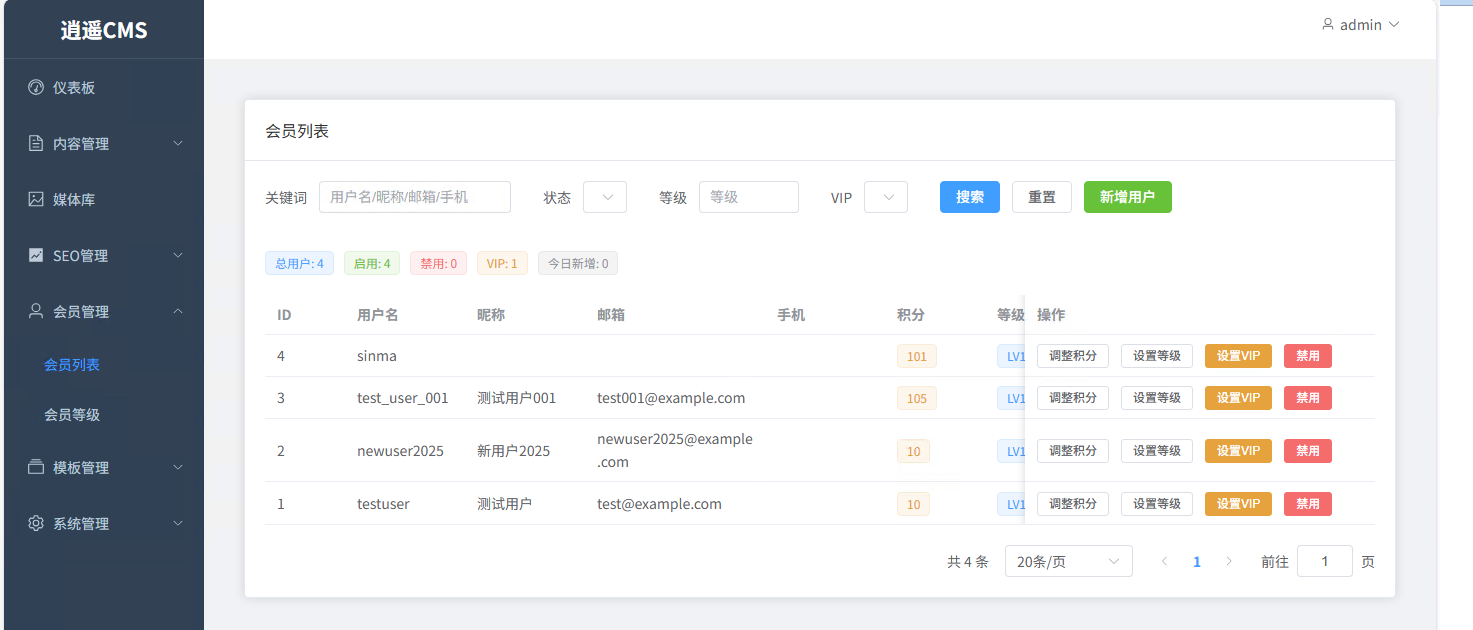Click the dashboard gauge icon in sidebar
The width and height of the screenshot is (1473, 630).
click(36, 87)
